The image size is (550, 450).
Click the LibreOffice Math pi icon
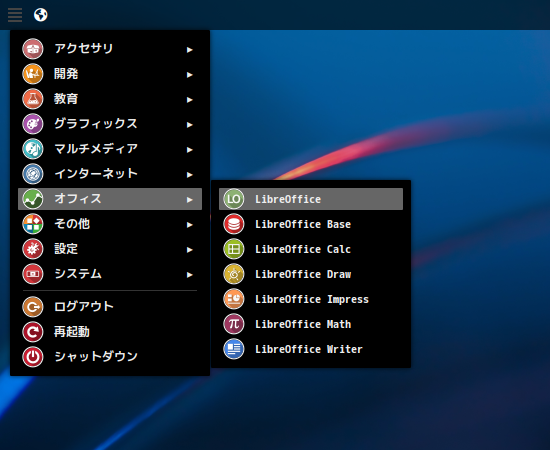pos(234,324)
